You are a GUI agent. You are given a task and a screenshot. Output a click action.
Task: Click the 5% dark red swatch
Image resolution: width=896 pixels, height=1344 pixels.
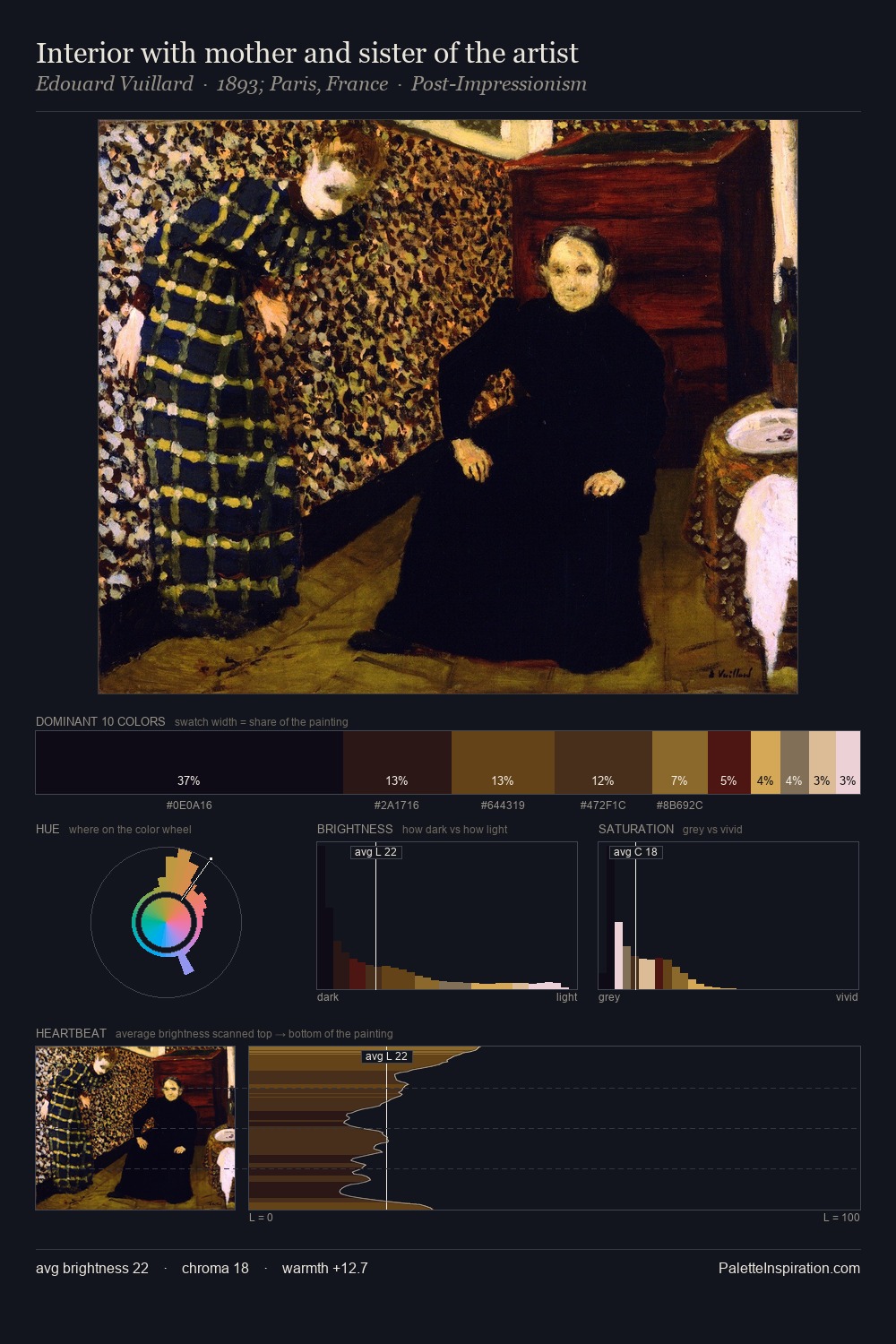coord(728,762)
